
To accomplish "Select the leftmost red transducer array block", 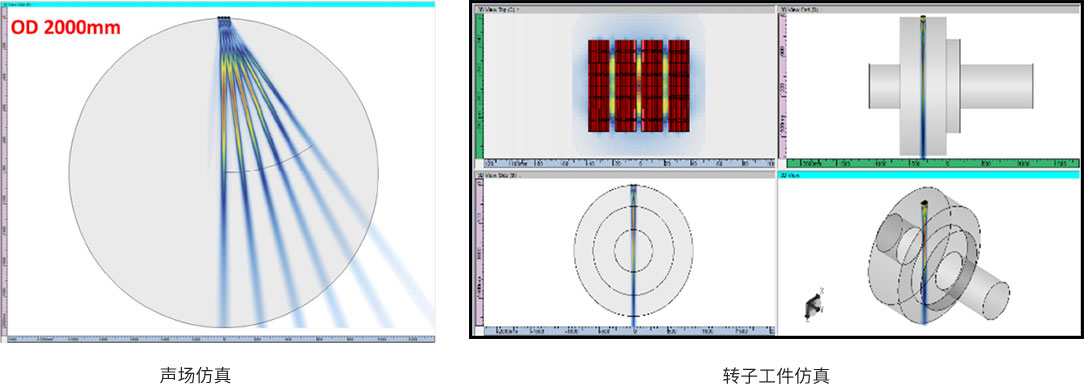I will pos(599,86).
